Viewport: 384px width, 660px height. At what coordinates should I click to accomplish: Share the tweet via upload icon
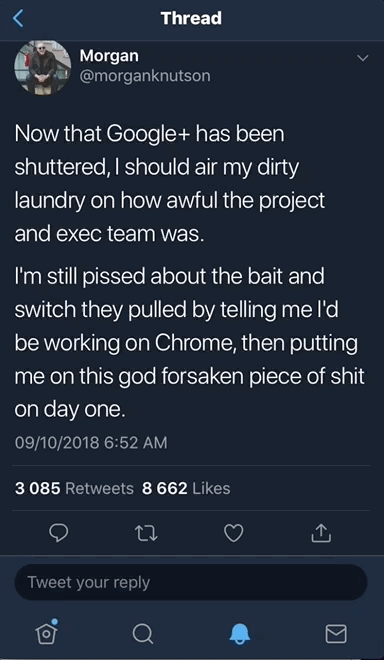[x=321, y=533]
